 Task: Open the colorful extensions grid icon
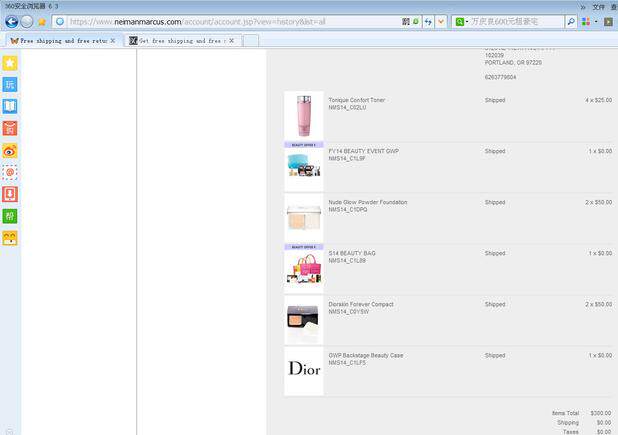(586, 22)
